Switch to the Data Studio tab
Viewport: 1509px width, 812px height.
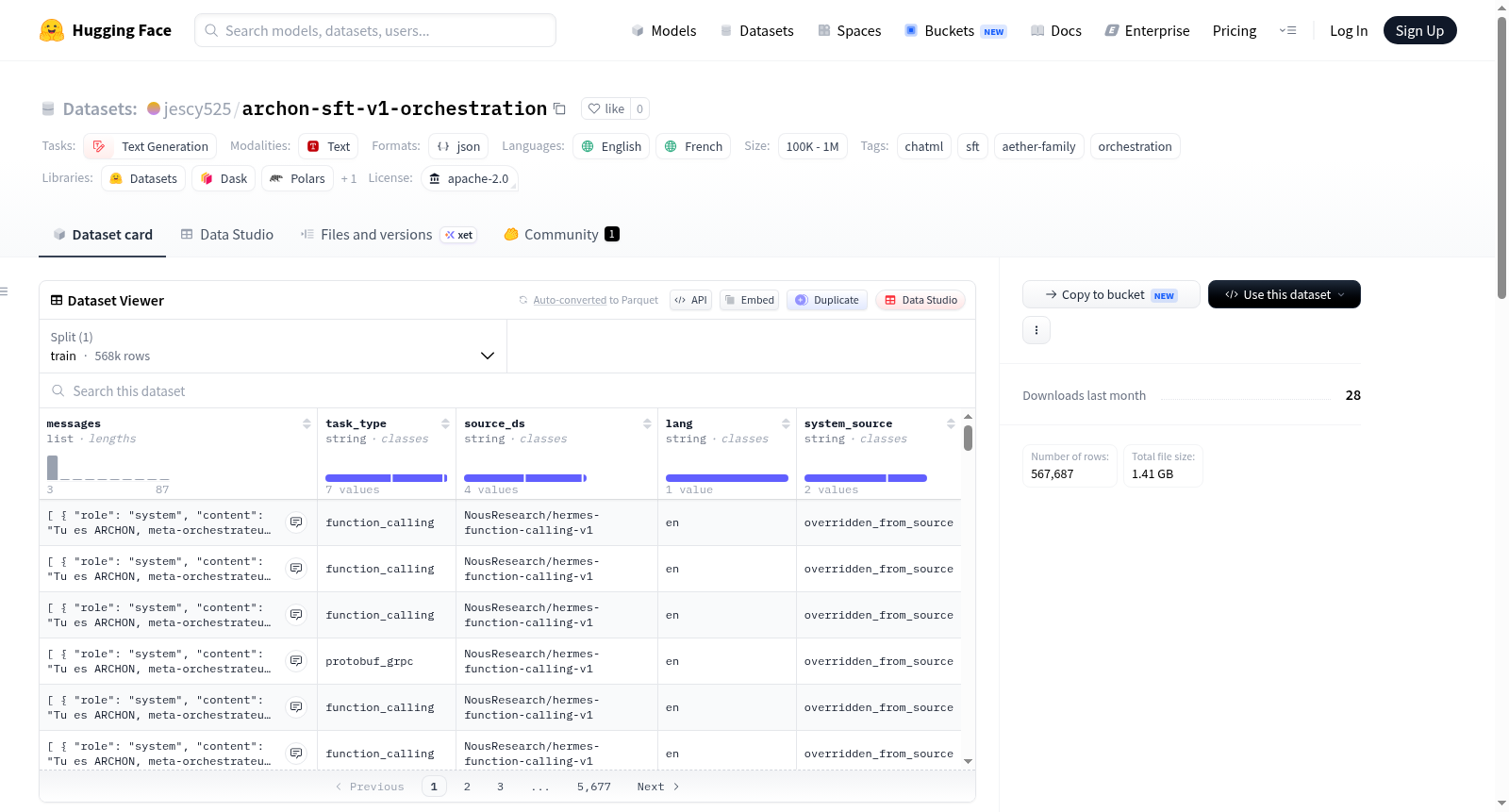227,234
